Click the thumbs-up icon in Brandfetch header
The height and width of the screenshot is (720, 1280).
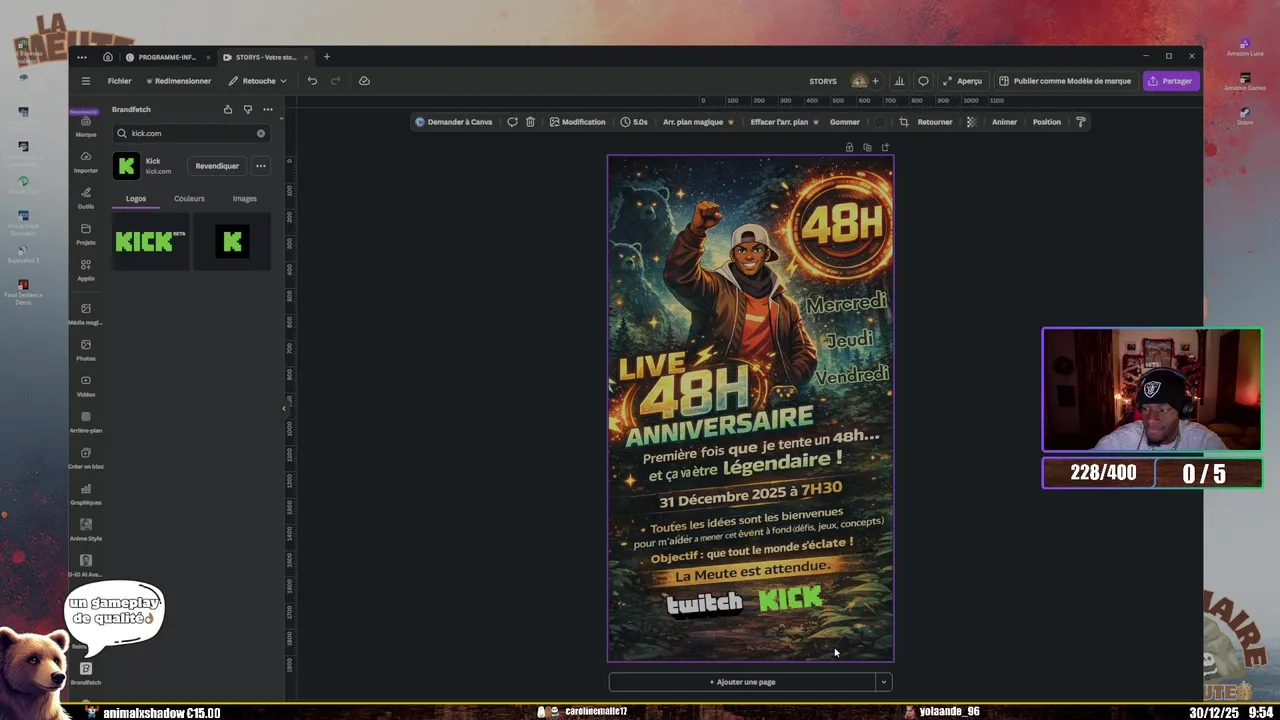click(228, 109)
